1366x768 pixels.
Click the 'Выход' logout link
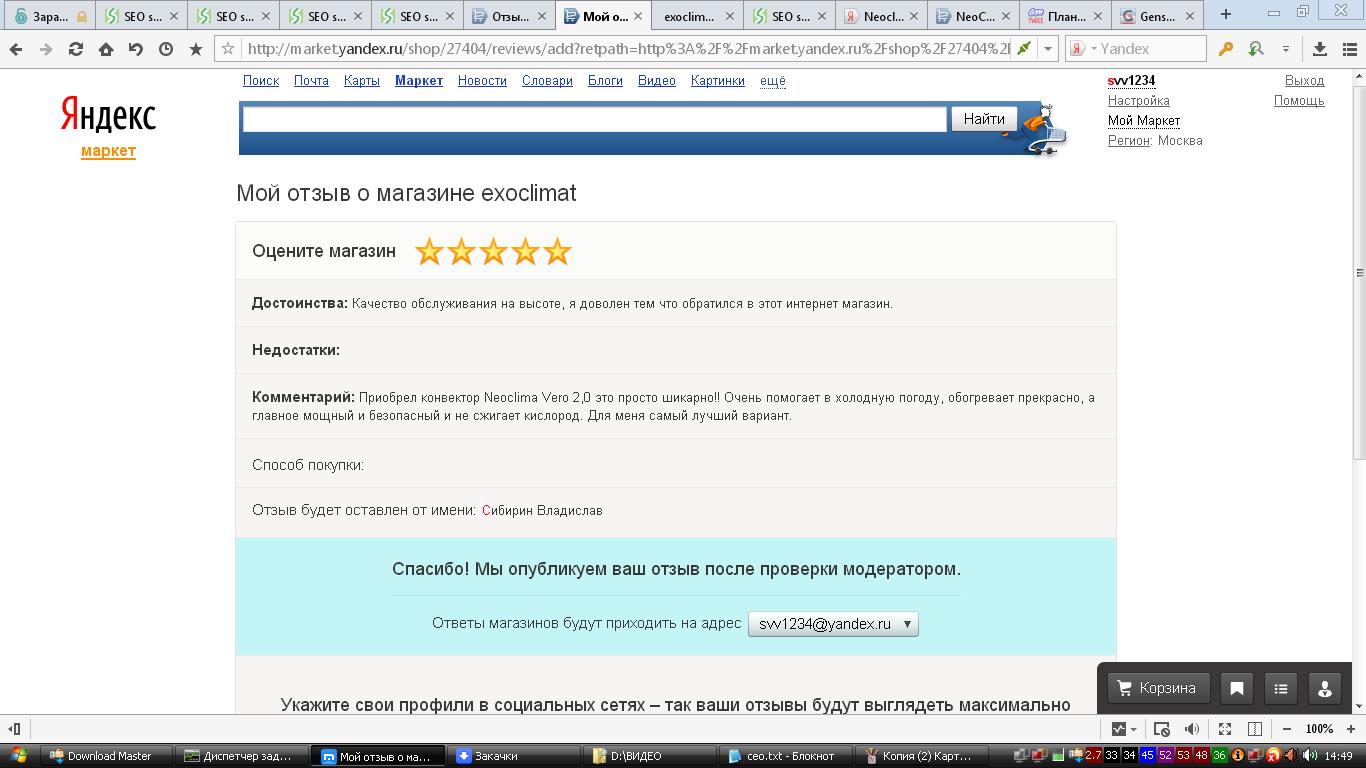(1304, 81)
